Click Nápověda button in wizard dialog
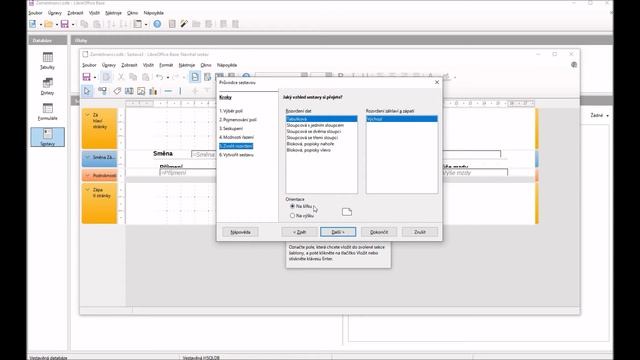 (240, 232)
